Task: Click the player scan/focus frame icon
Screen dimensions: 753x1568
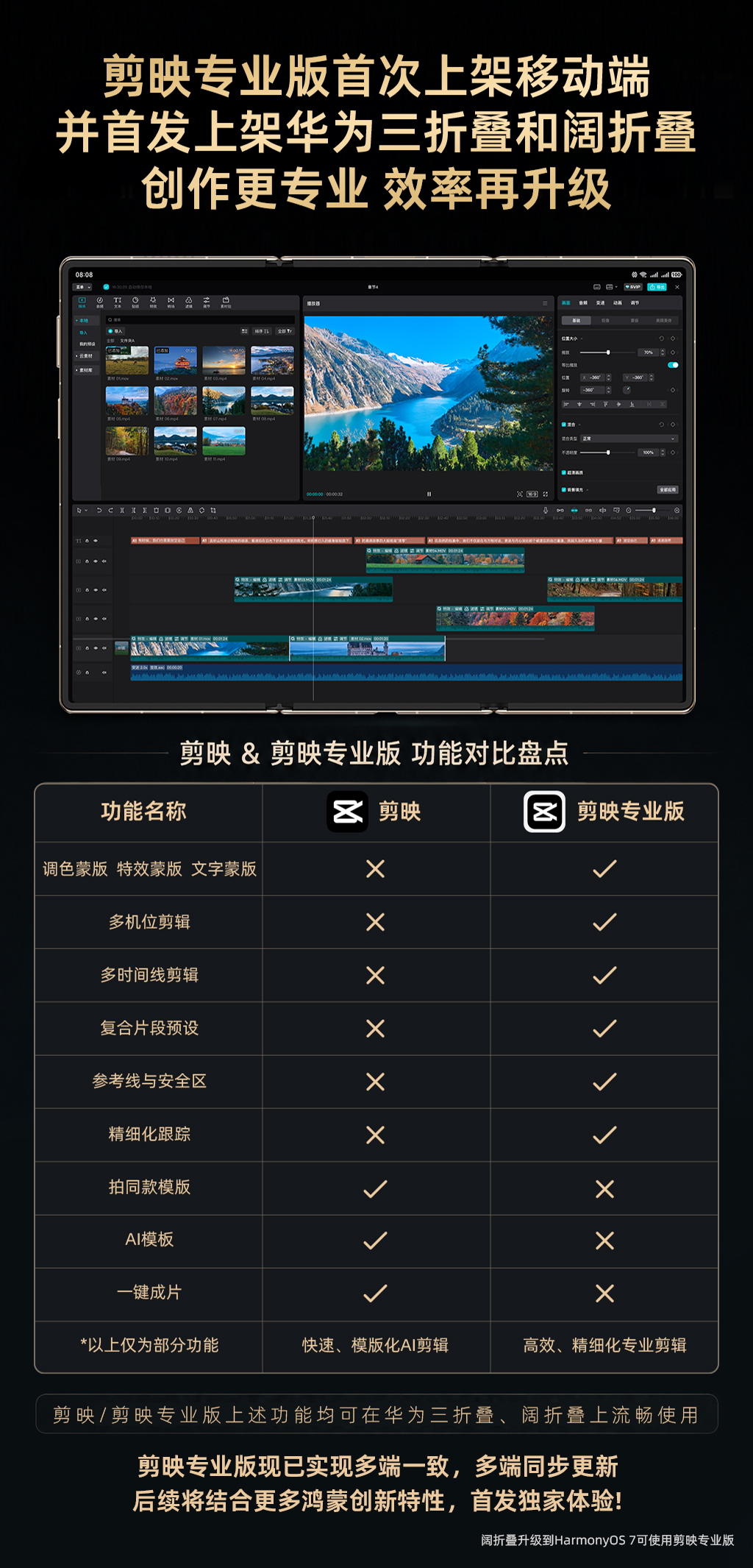Action: click(x=520, y=494)
